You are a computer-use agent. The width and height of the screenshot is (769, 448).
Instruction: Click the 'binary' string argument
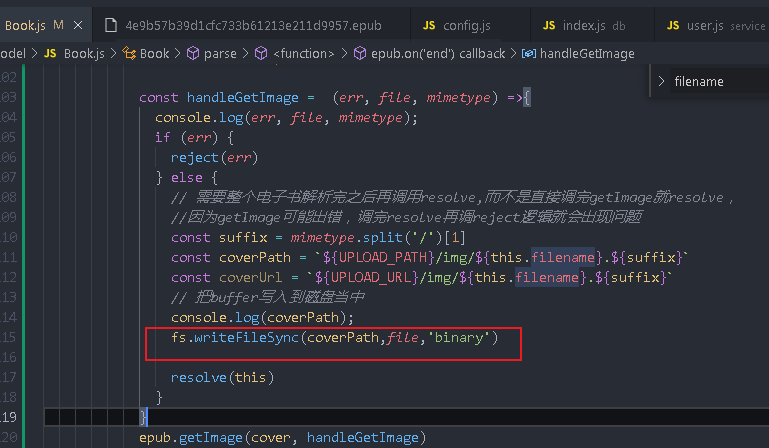[459, 338]
